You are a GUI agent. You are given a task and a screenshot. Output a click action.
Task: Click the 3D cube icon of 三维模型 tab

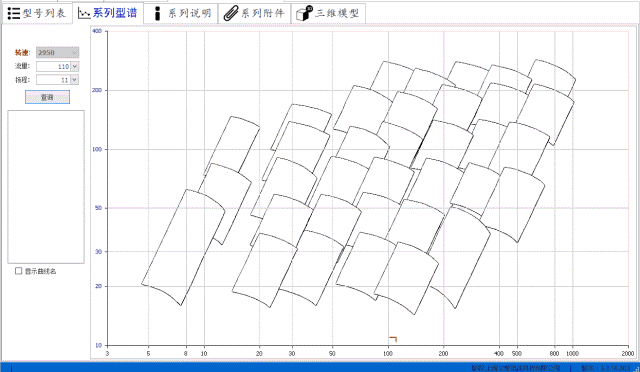pos(304,13)
